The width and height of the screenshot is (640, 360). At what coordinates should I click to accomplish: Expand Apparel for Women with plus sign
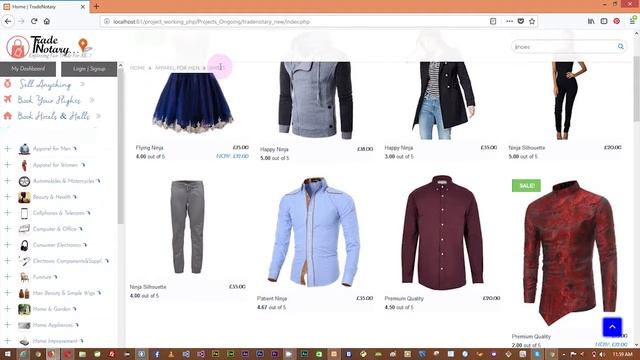(x=7, y=164)
